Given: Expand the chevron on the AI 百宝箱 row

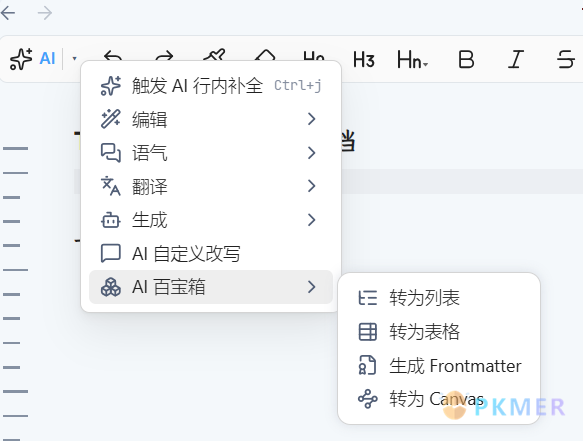Looking at the screenshot, I should pyautogui.click(x=312, y=287).
